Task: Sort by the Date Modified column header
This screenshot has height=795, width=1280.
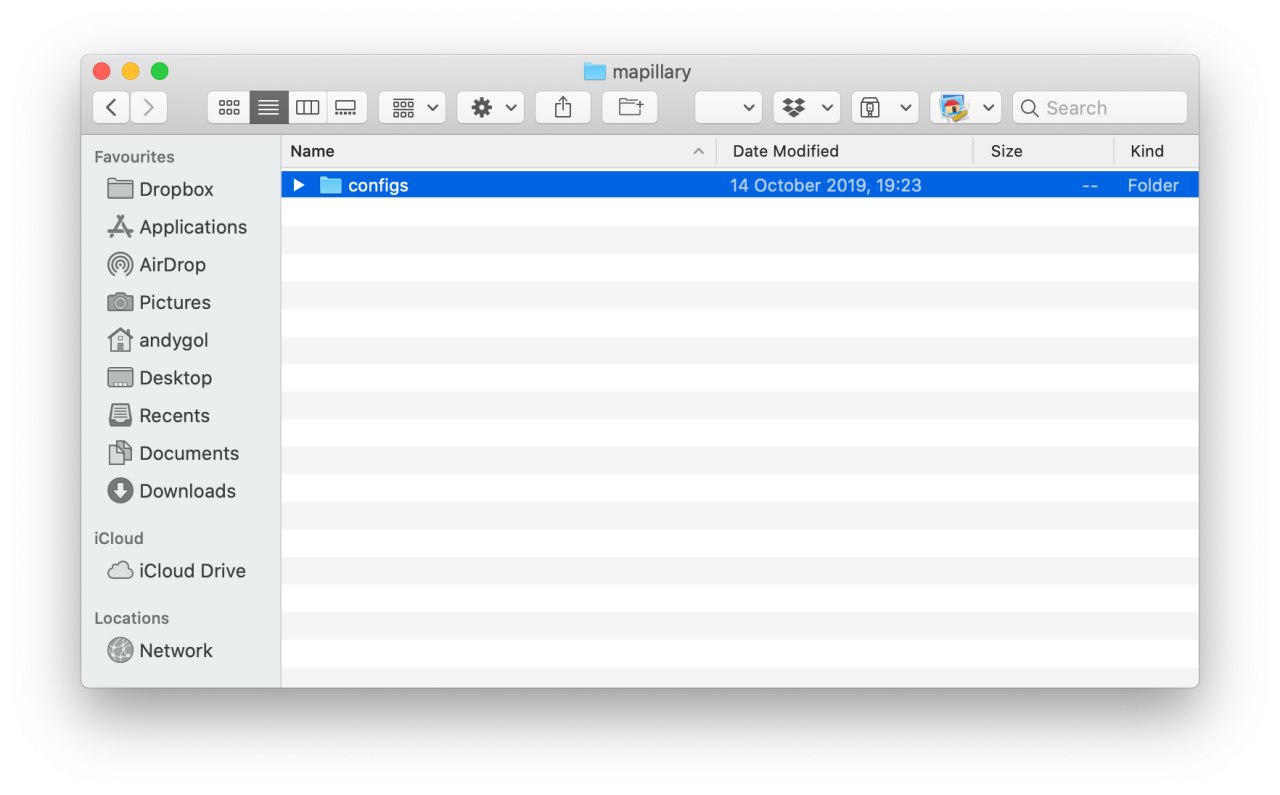Action: coord(845,151)
